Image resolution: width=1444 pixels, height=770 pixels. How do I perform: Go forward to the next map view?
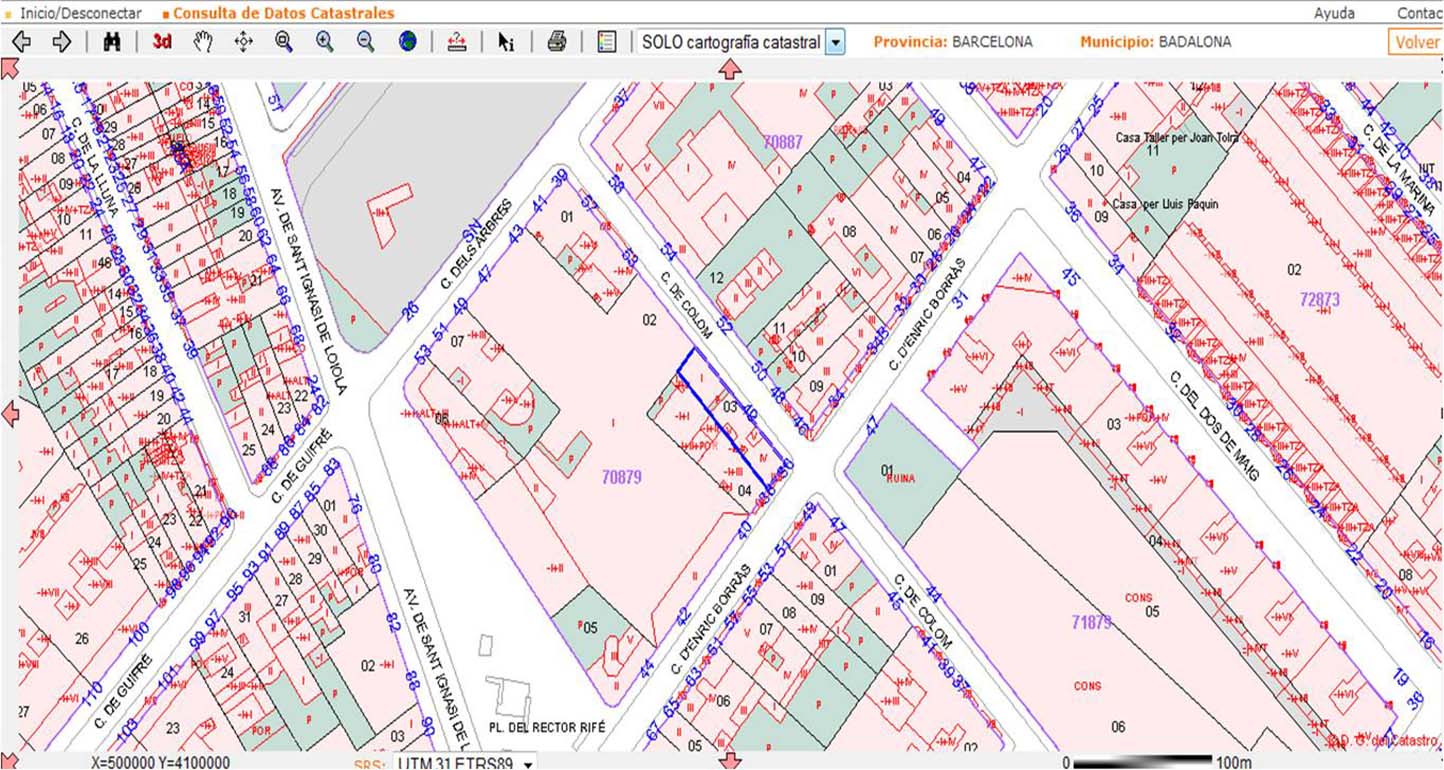pyautogui.click(x=61, y=42)
